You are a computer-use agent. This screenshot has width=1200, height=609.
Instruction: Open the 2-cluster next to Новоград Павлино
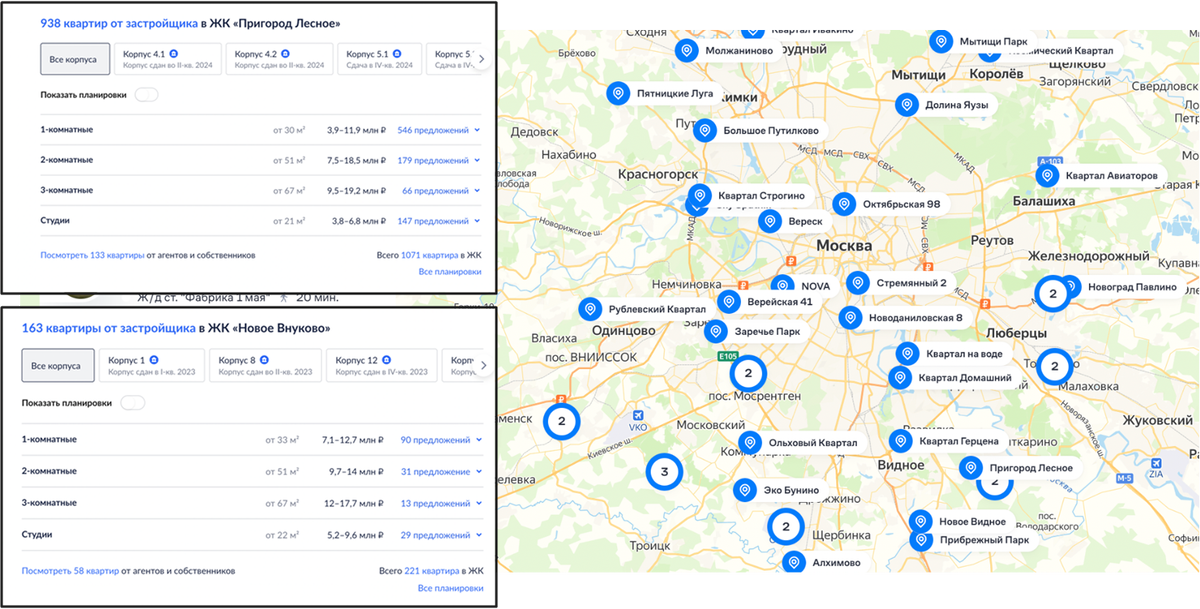(1052, 294)
